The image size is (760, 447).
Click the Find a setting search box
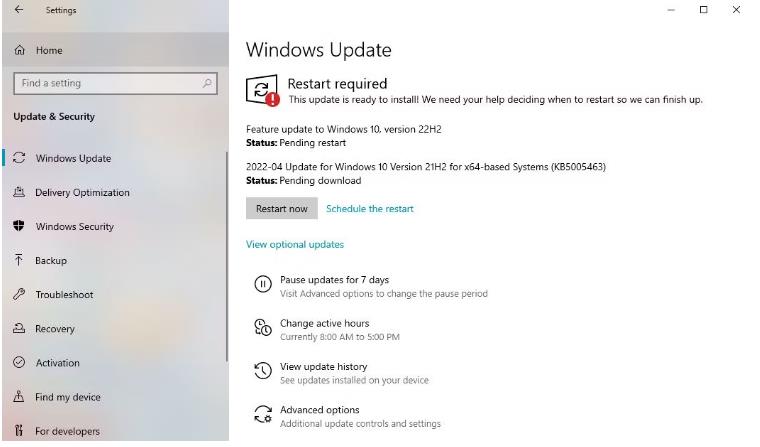pyautogui.click(x=115, y=83)
